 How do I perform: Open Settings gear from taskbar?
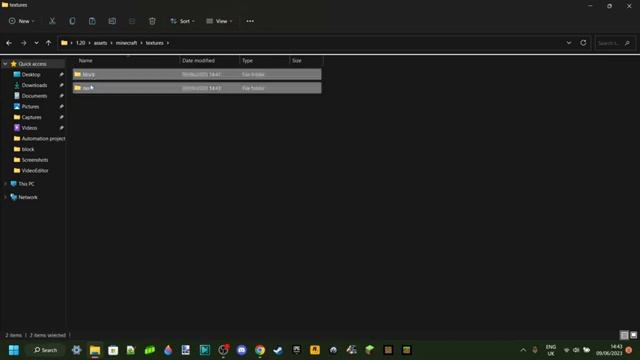[76, 350]
